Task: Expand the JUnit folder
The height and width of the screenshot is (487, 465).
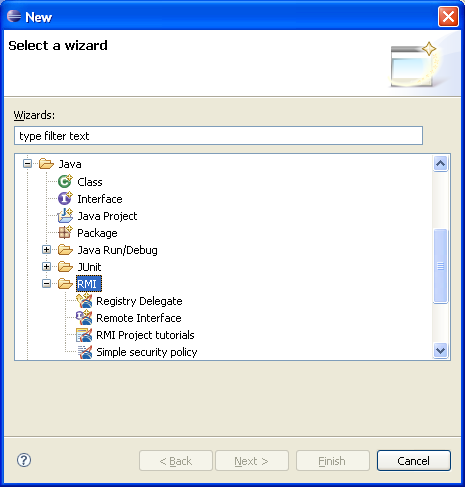Action: [46, 266]
